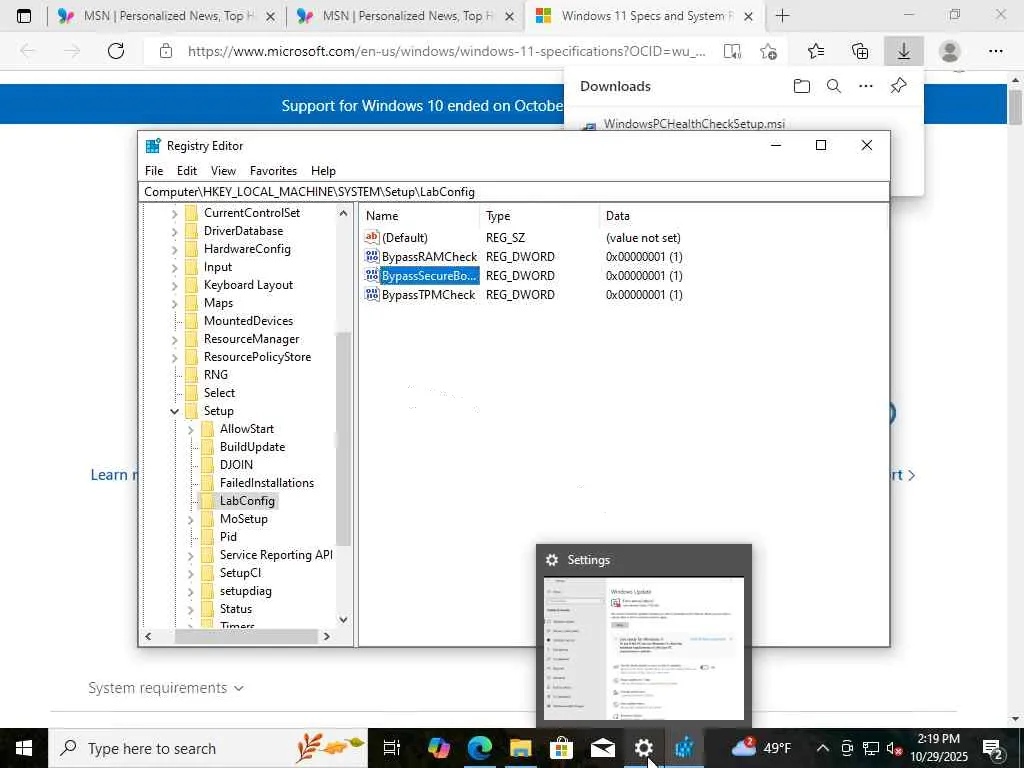Open Task View from taskbar
The image size is (1024, 768).
pyautogui.click(x=392, y=748)
